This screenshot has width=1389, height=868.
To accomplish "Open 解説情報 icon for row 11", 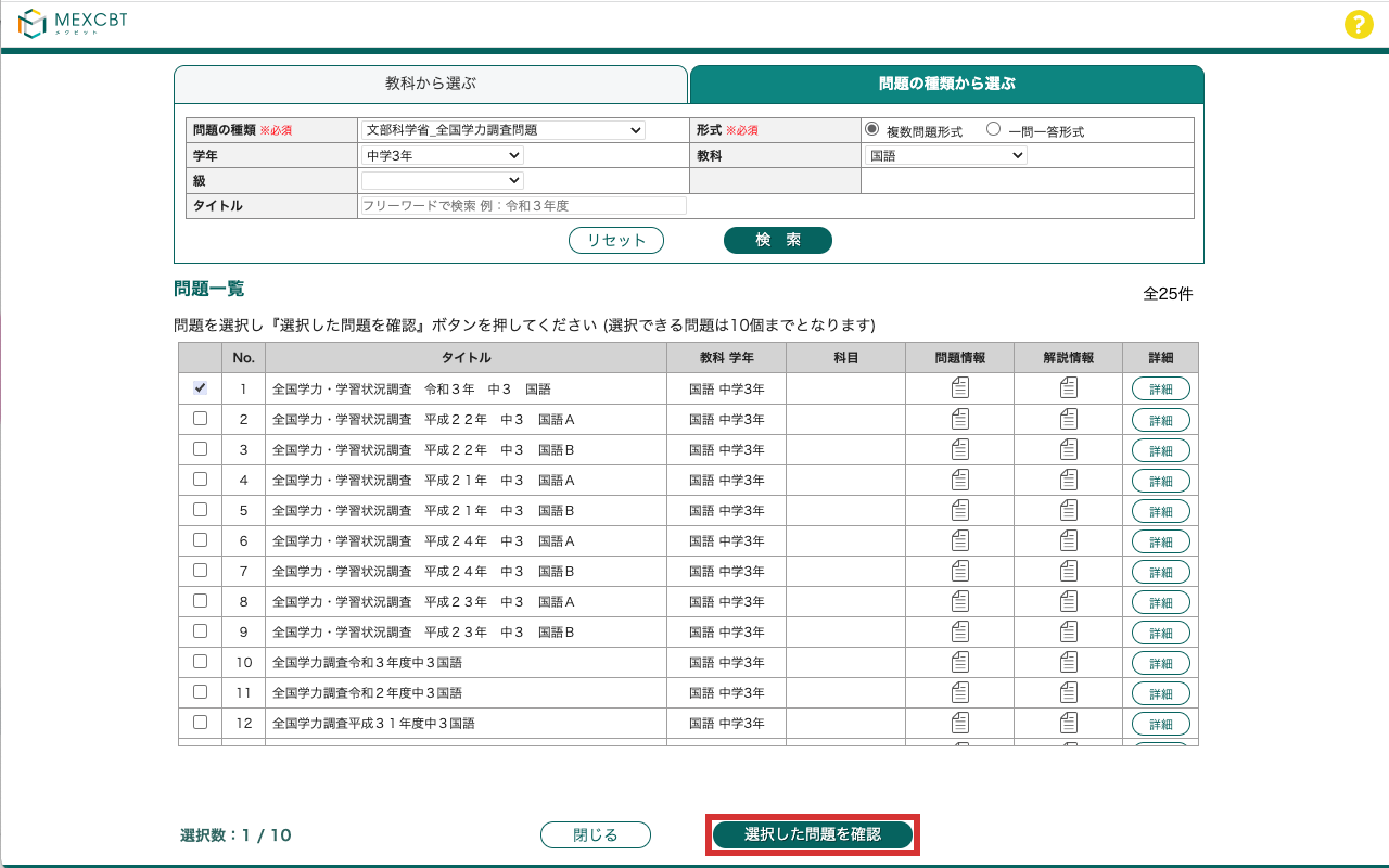I will 1068,692.
